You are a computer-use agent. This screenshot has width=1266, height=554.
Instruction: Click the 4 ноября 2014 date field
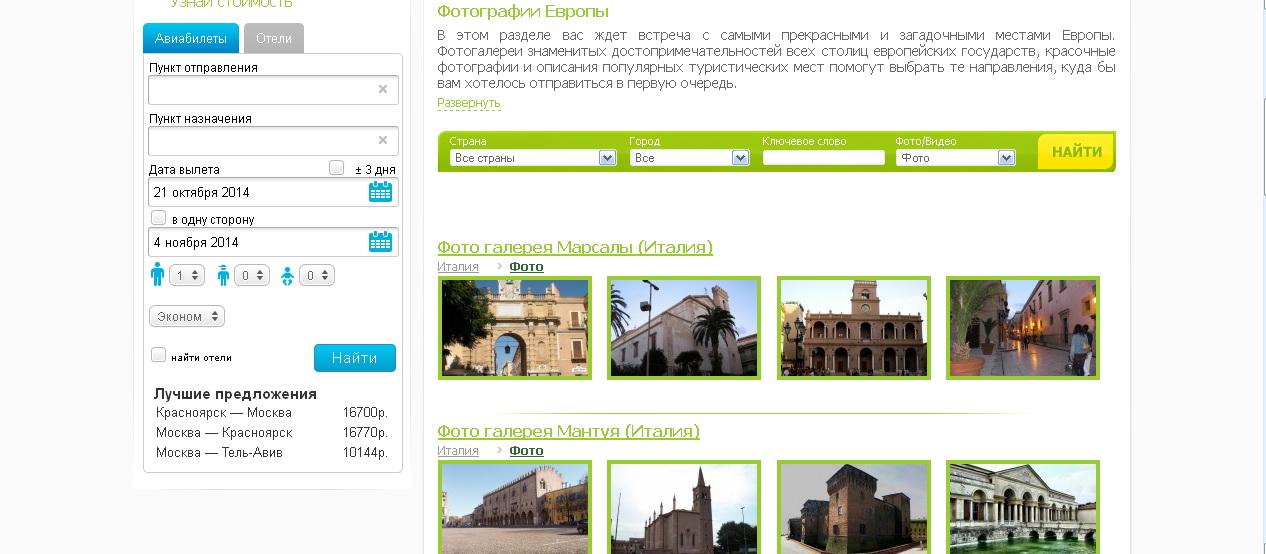tap(273, 242)
